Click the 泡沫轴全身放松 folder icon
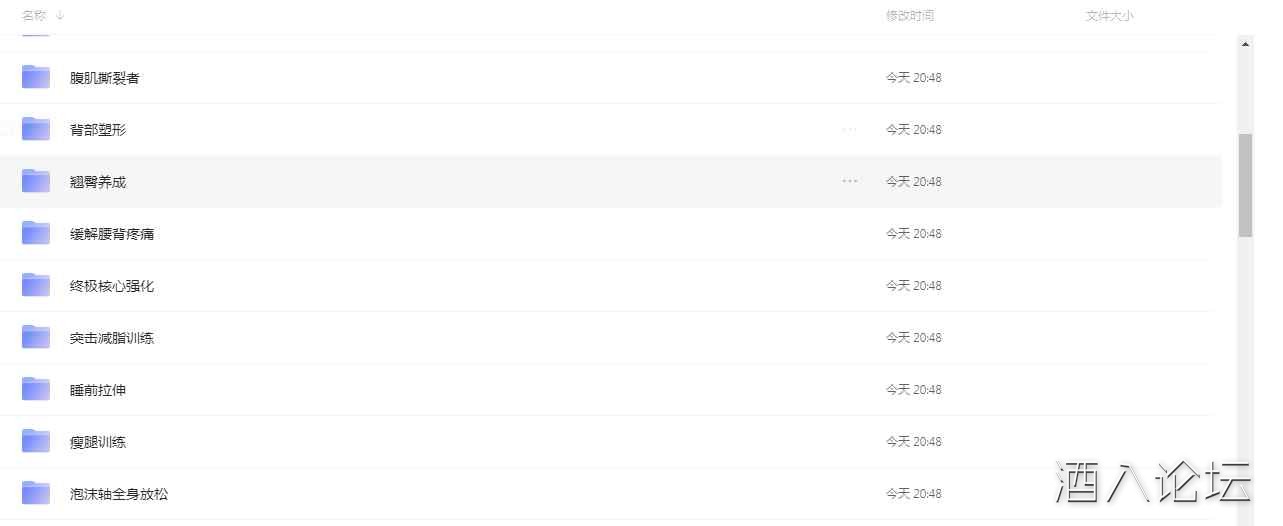The width and height of the screenshot is (1283, 526). coord(36,493)
